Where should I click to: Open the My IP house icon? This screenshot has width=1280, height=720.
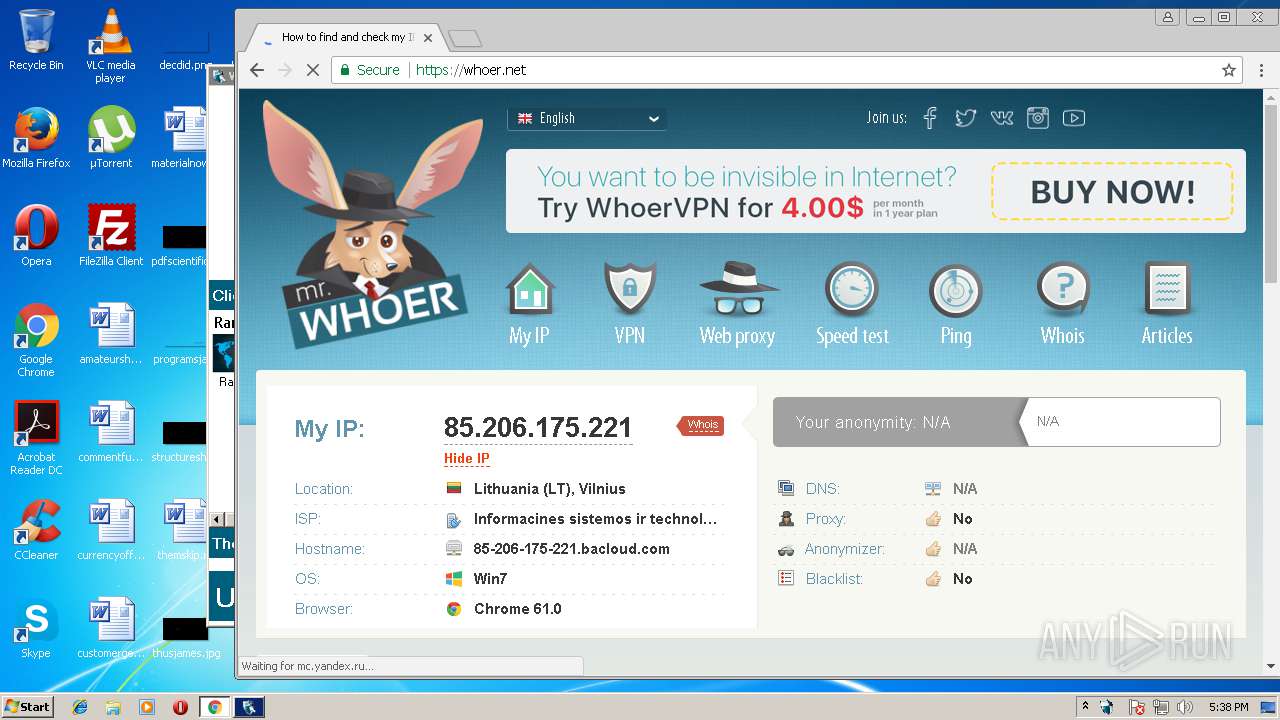[530, 290]
